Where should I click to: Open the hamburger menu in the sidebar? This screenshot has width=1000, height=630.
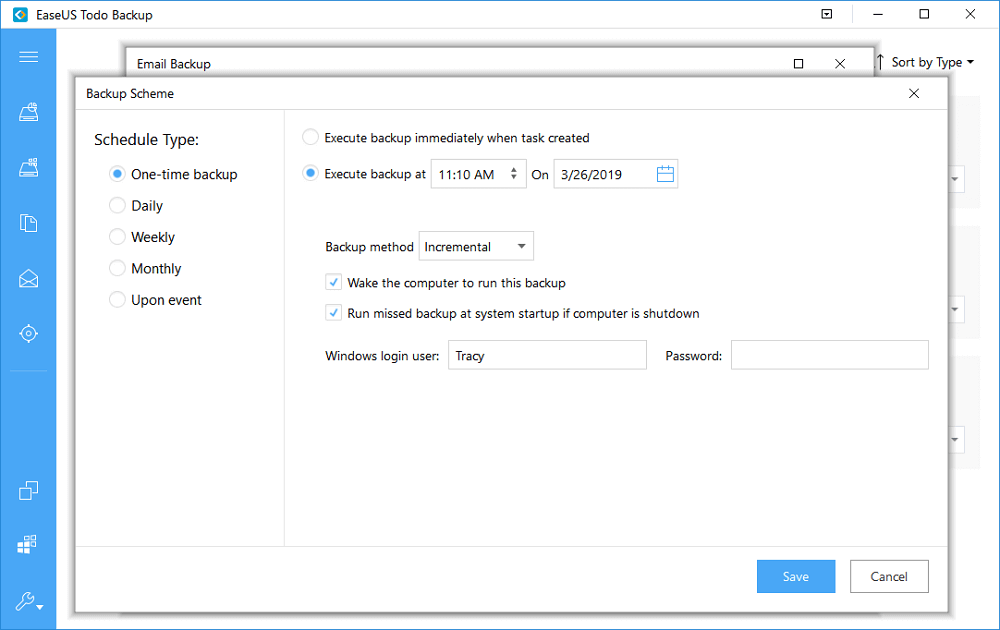(28, 57)
